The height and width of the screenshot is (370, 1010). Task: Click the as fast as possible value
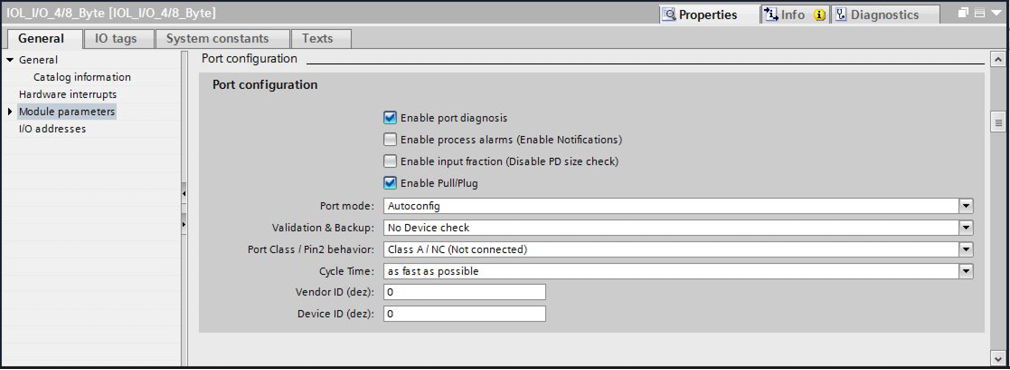pos(433,271)
